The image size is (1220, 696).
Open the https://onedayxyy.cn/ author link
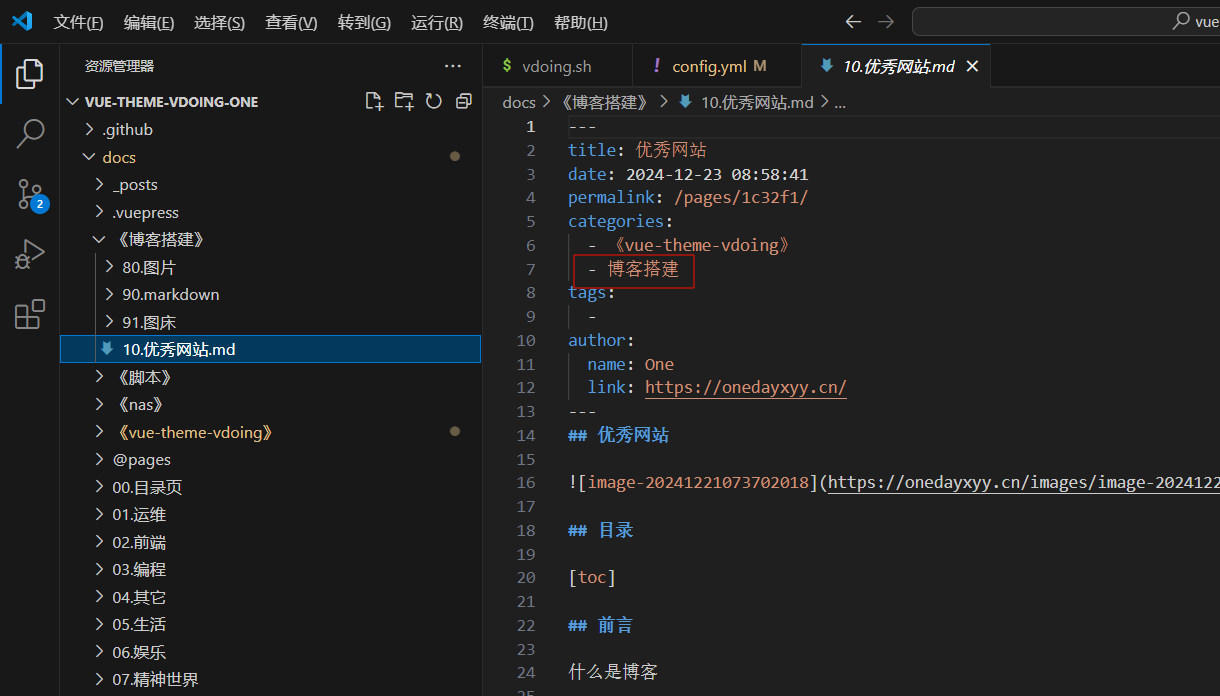click(x=746, y=388)
